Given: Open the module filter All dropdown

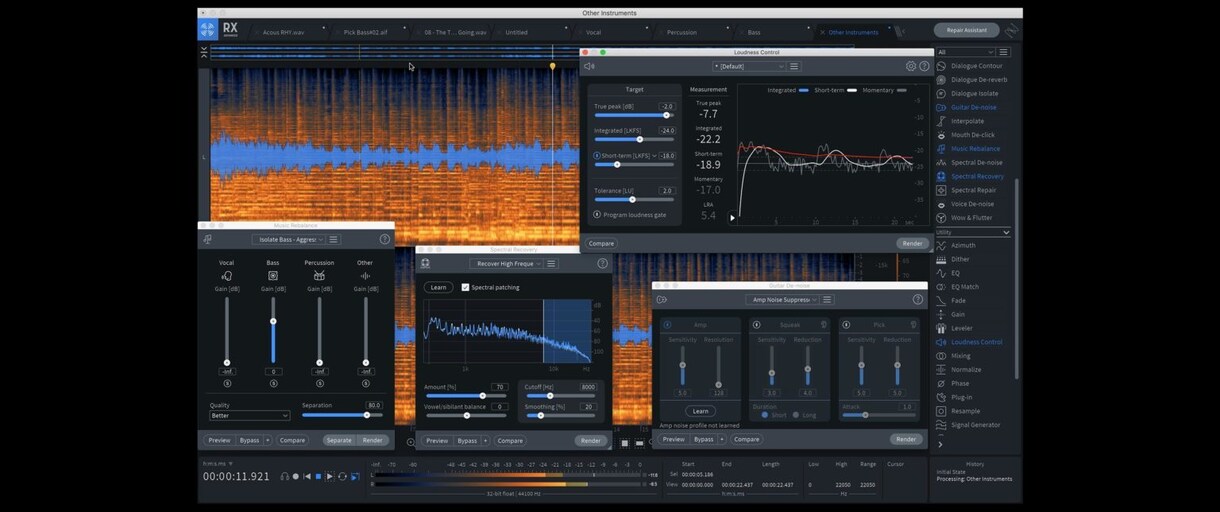Looking at the screenshot, I should pos(965,52).
